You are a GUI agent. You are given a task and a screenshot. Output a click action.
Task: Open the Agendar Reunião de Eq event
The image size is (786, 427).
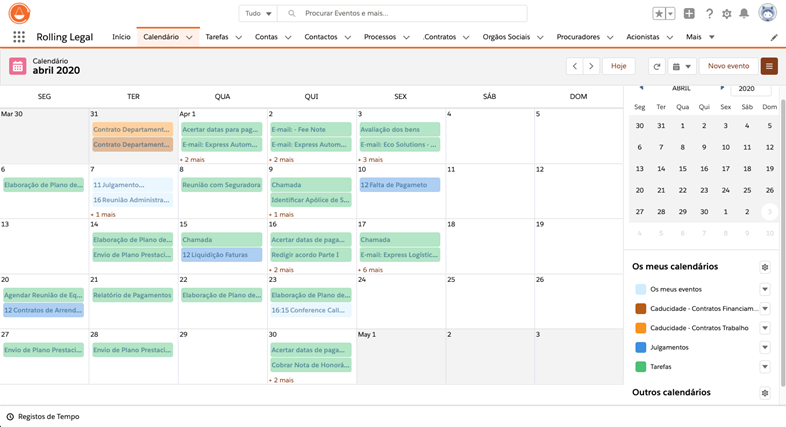tap(43, 295)
